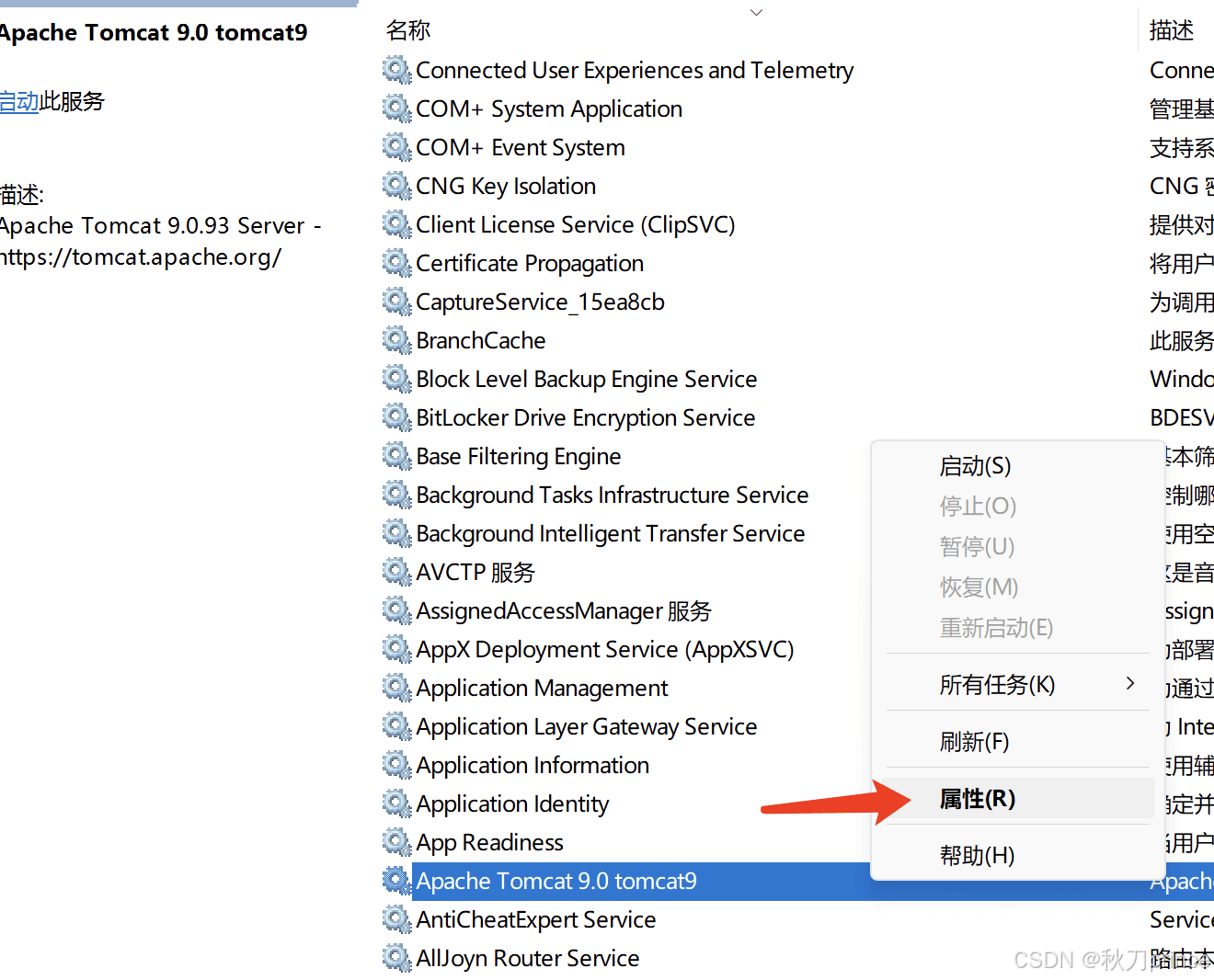Screen dimensions: 1214x980
Task: Select 刷新(F) from the context menu
Action: click(x=974, y=742)
